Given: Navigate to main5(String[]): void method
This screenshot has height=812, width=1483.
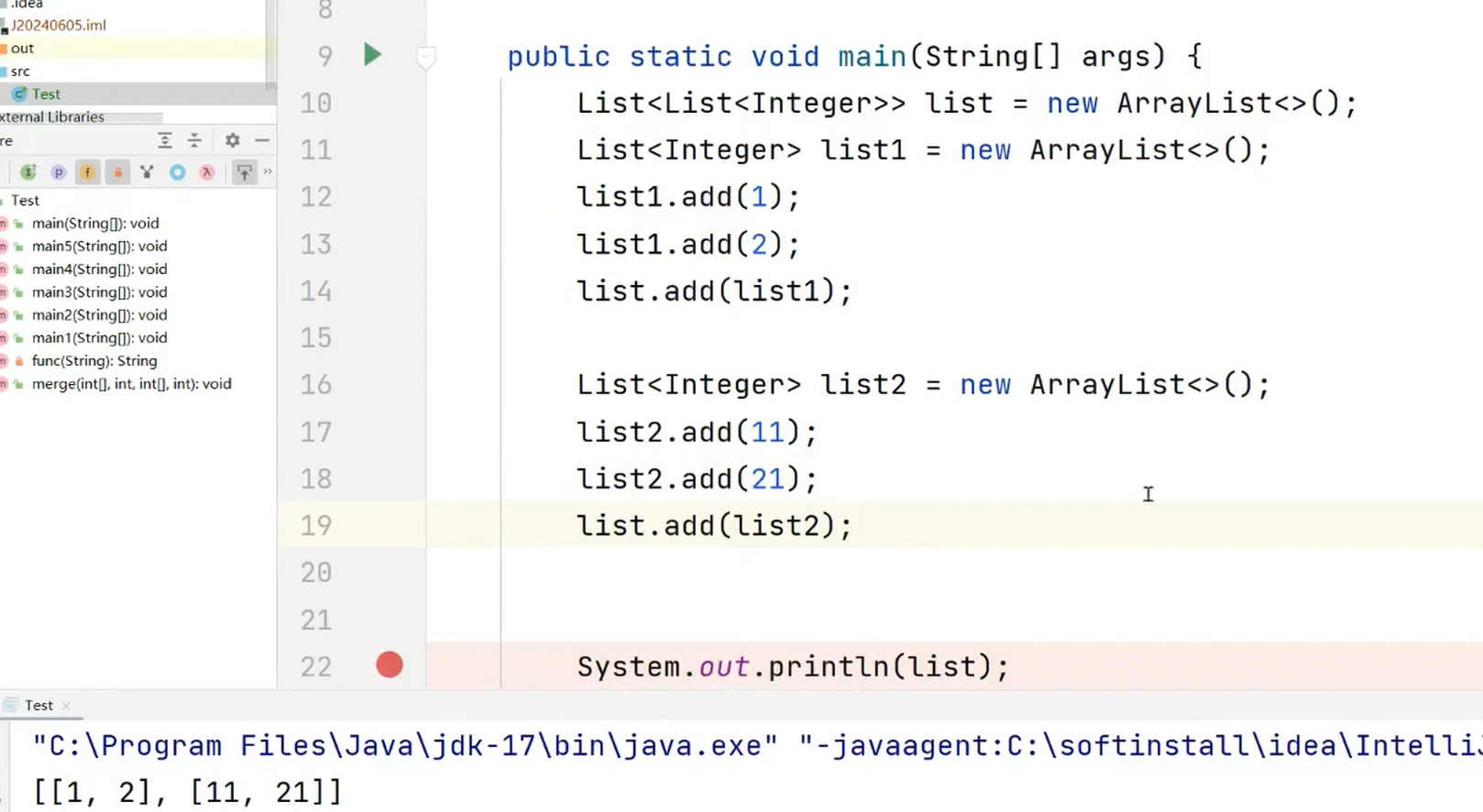Looking at the screenshot, I should 100,246.
